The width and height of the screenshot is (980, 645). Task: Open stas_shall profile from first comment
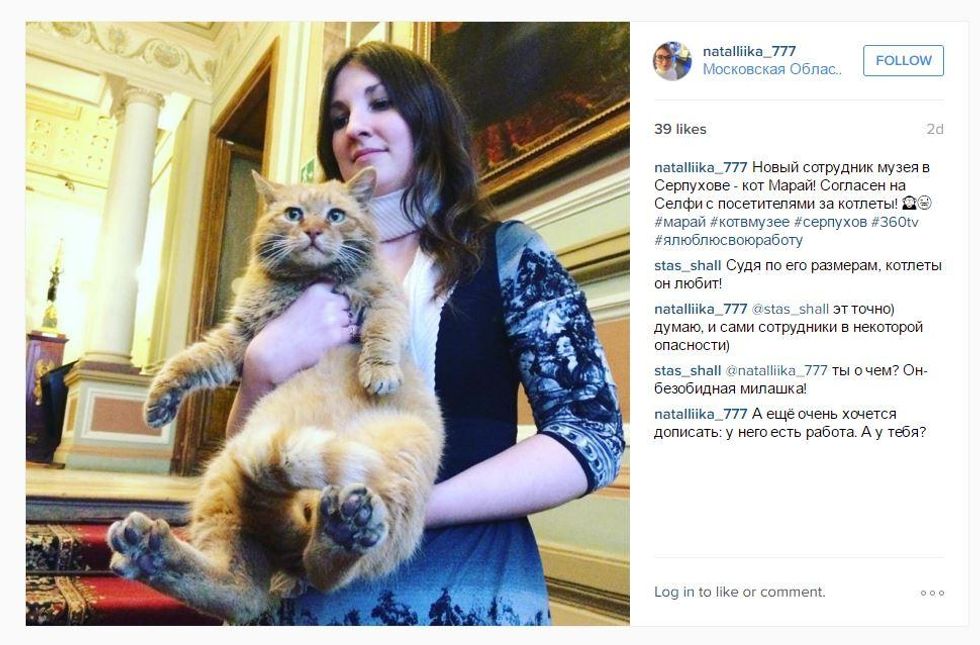point(688,266)
